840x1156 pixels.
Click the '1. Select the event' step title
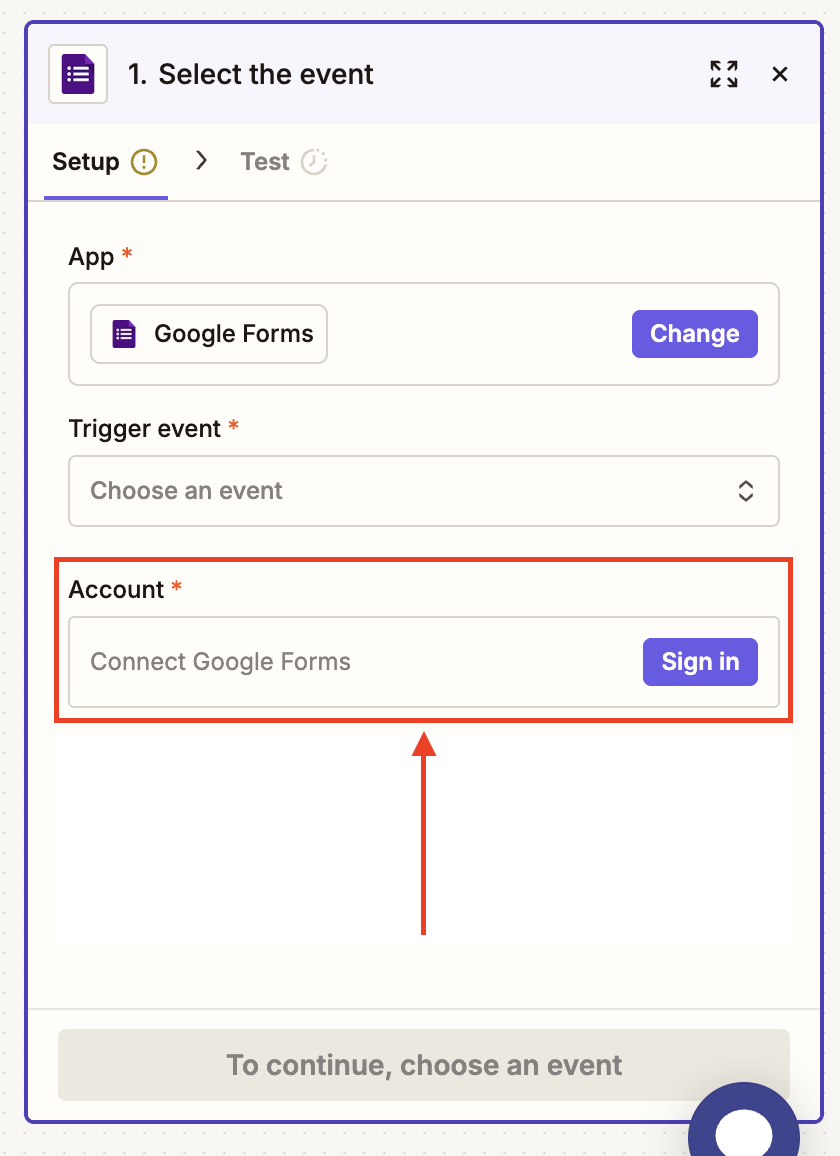(x=250, y=74)
